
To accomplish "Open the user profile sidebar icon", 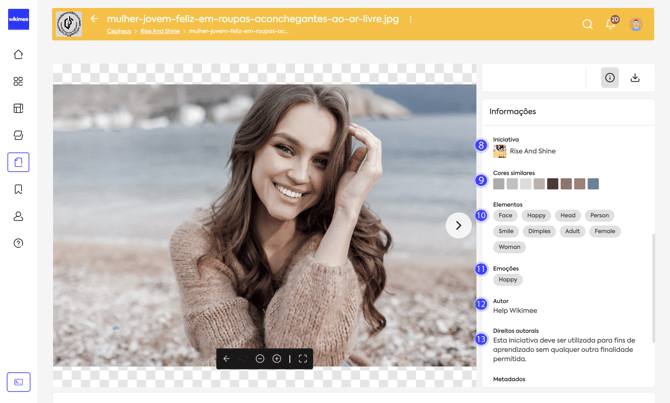I will 18,216.
